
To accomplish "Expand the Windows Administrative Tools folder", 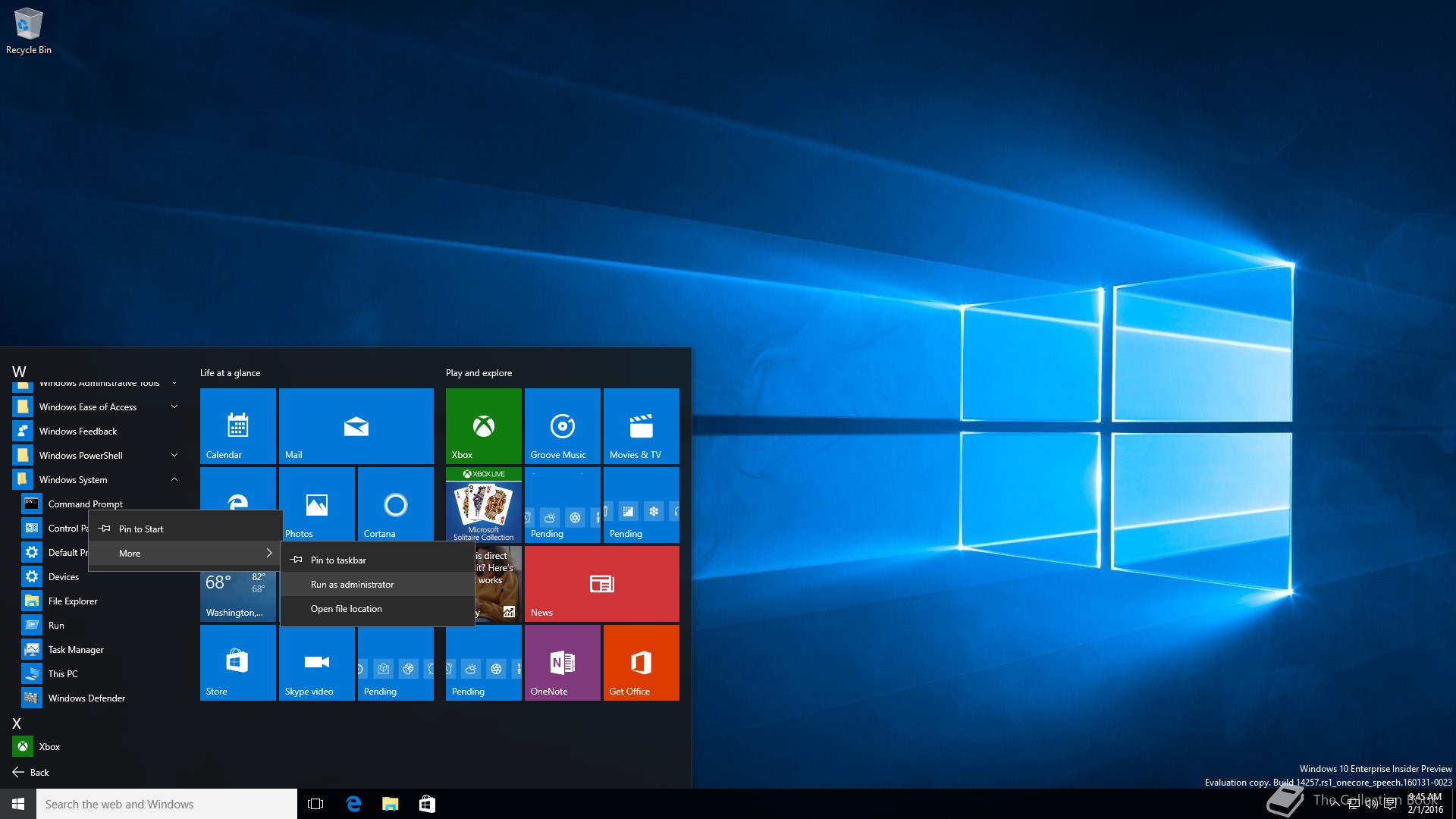I will 97,384.
